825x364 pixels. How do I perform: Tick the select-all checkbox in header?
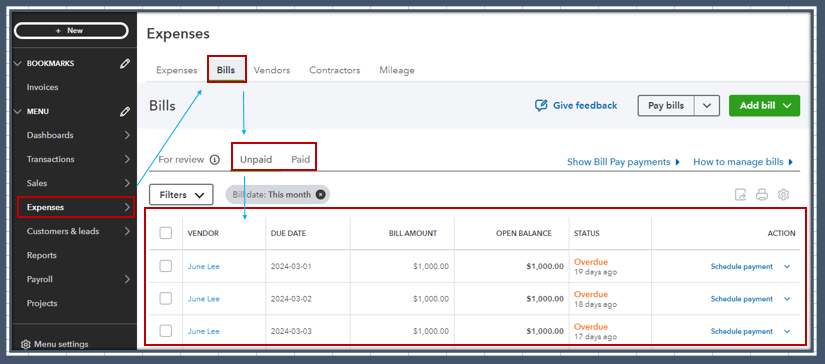pos(166,233)
